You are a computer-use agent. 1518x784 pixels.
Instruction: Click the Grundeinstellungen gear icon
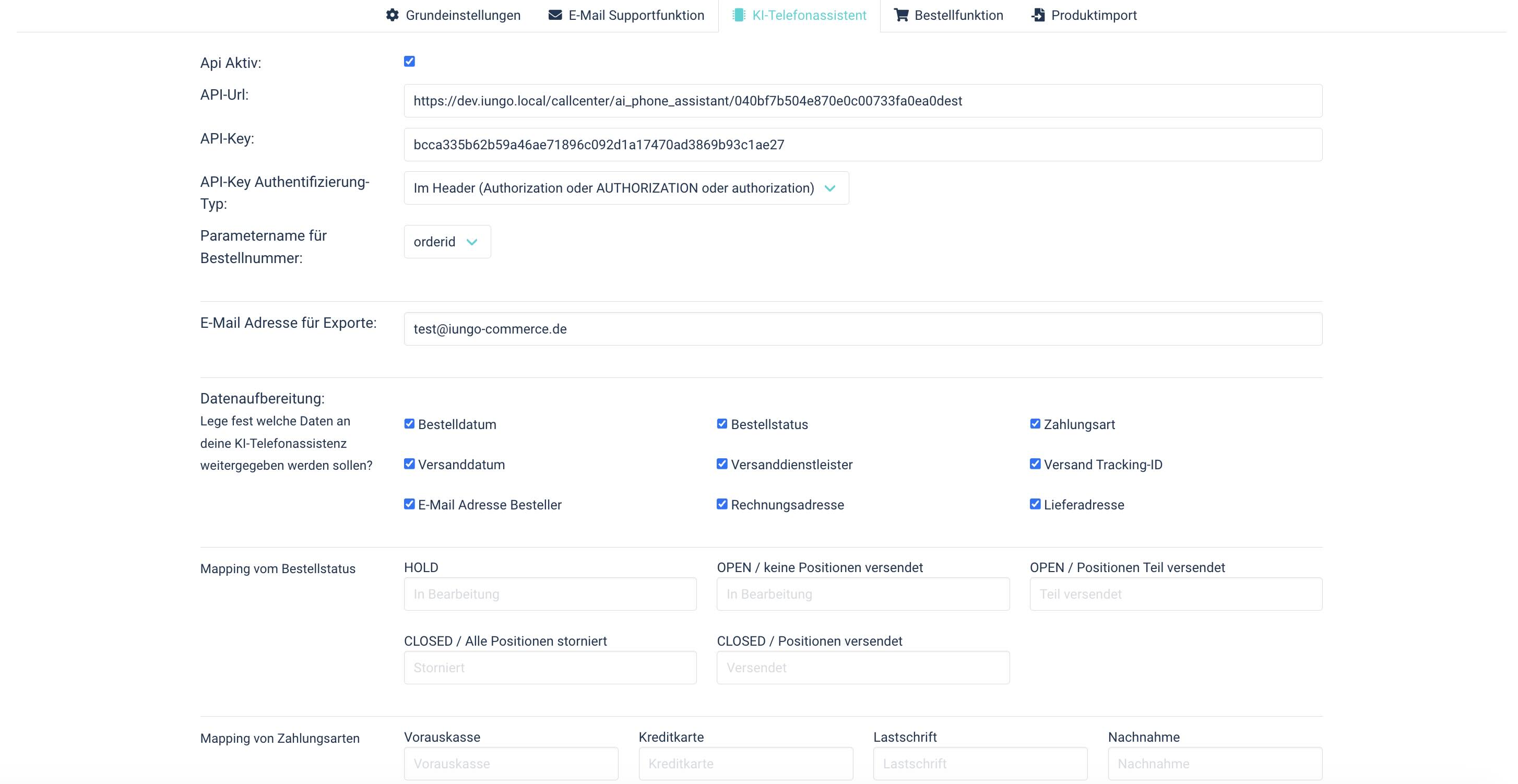[x=393, y=15]
